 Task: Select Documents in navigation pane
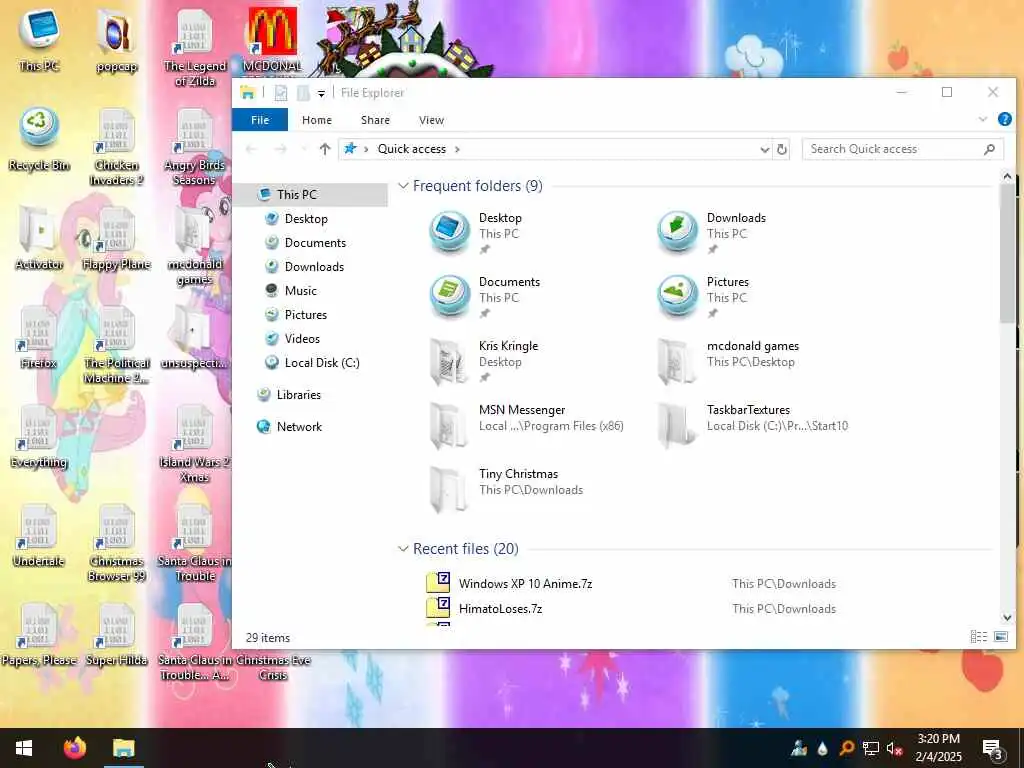click(x=315, y=243)
